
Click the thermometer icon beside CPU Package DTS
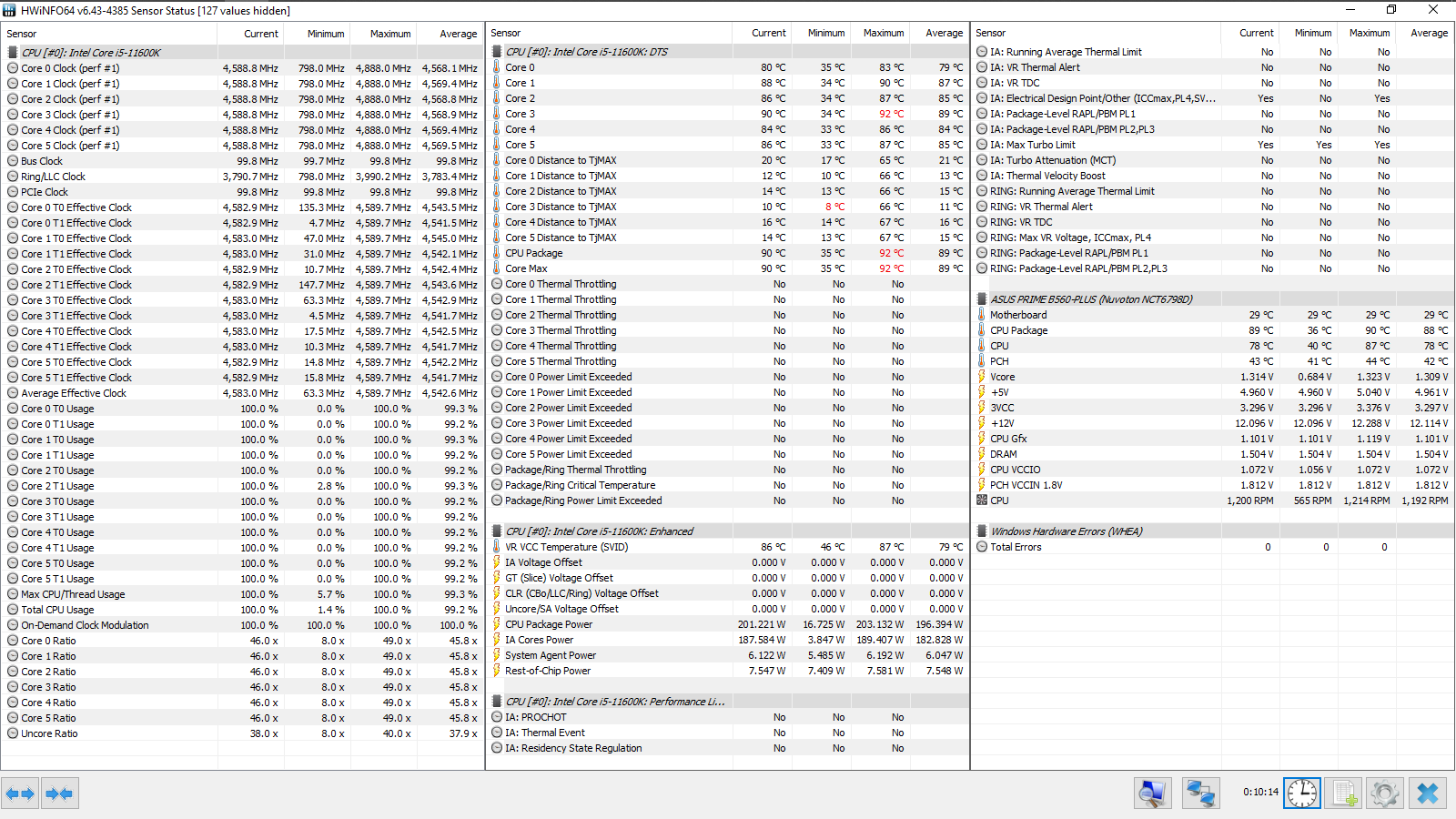pos(497,253)
